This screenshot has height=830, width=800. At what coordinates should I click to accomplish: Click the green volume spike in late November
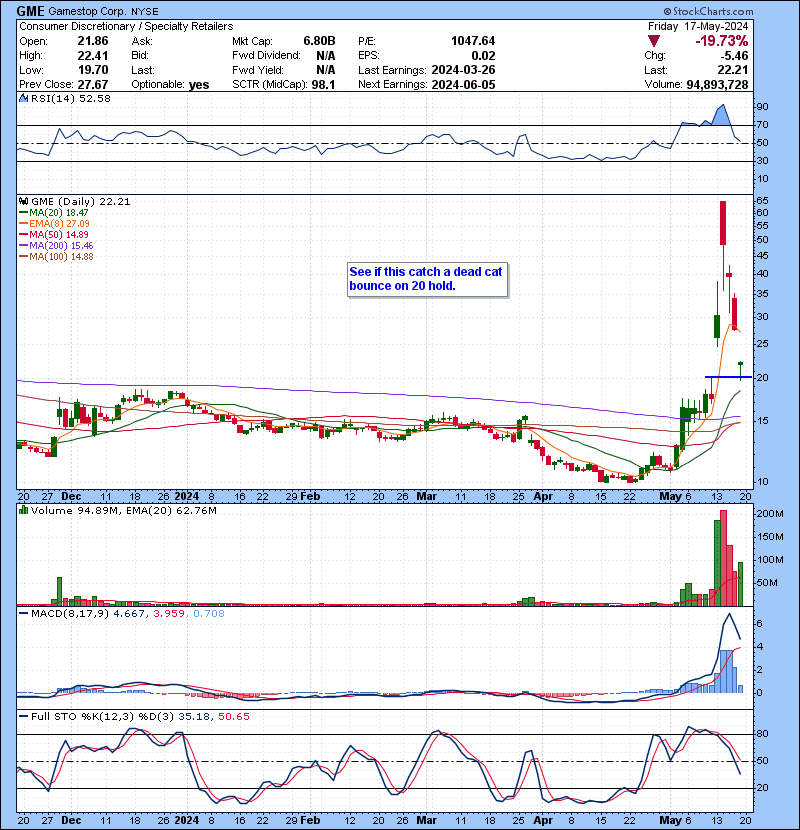(x=59, y=591)
